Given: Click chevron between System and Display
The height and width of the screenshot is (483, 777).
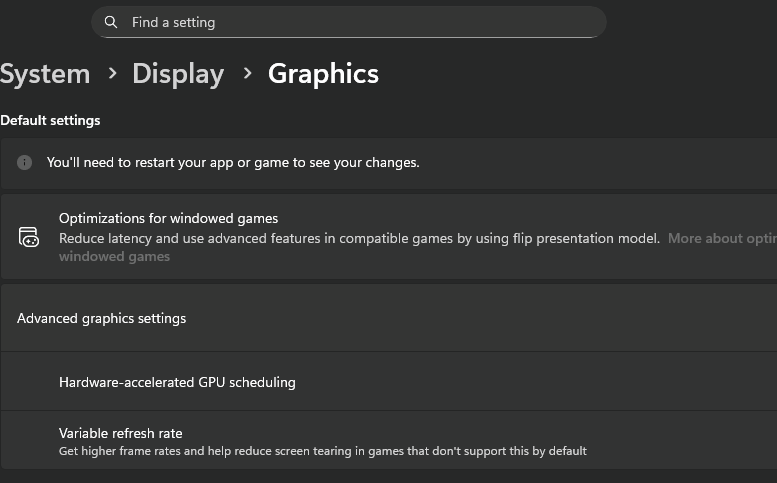Looking at the screenshot, I should coord(112,74).
